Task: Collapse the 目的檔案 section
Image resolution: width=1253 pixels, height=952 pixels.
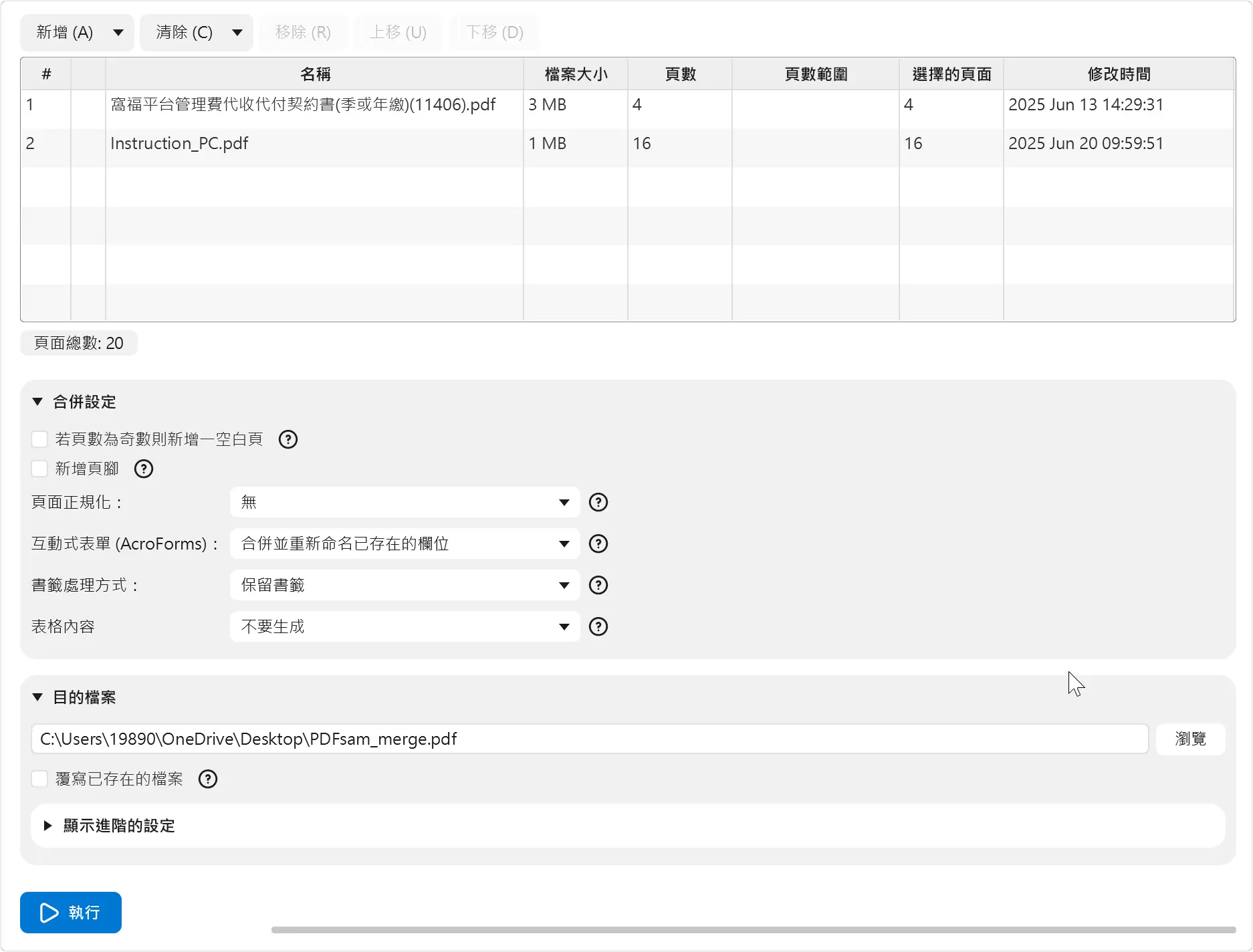Action: pos(38,697)
